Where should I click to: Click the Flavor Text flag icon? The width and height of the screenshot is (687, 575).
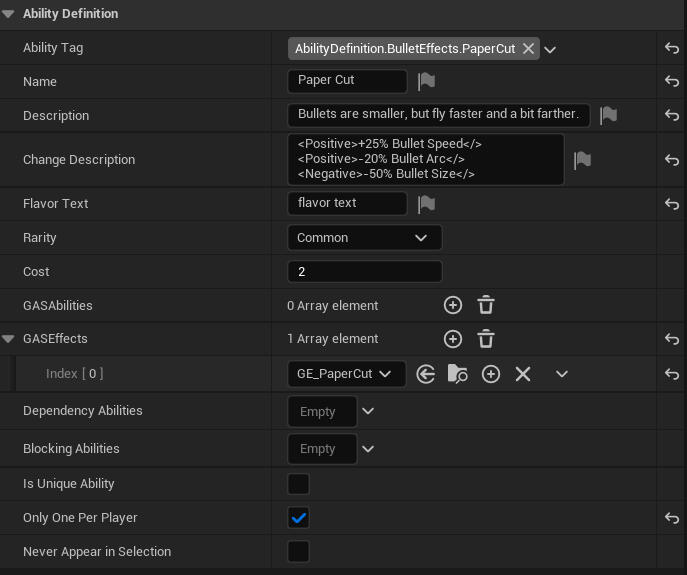[426, 204]
